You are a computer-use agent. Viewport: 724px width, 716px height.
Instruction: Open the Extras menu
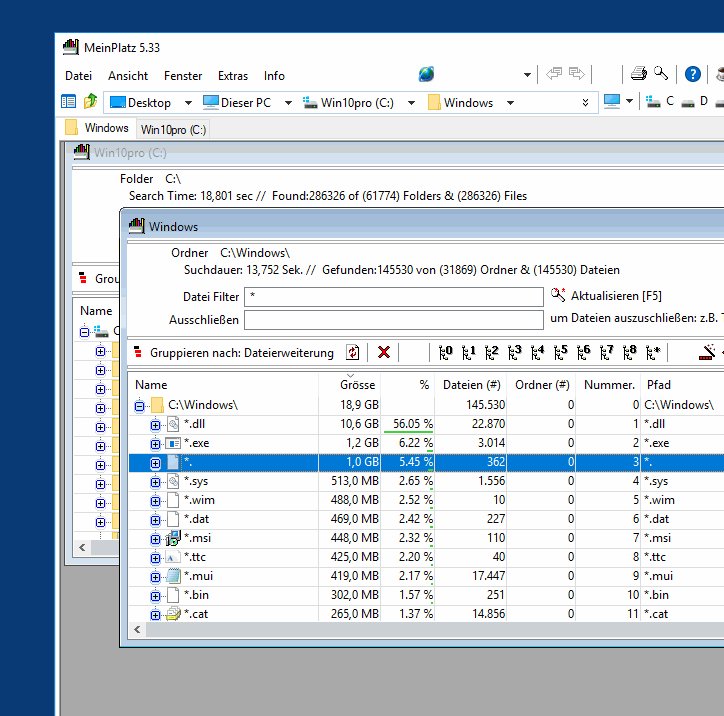coord(233,76)
